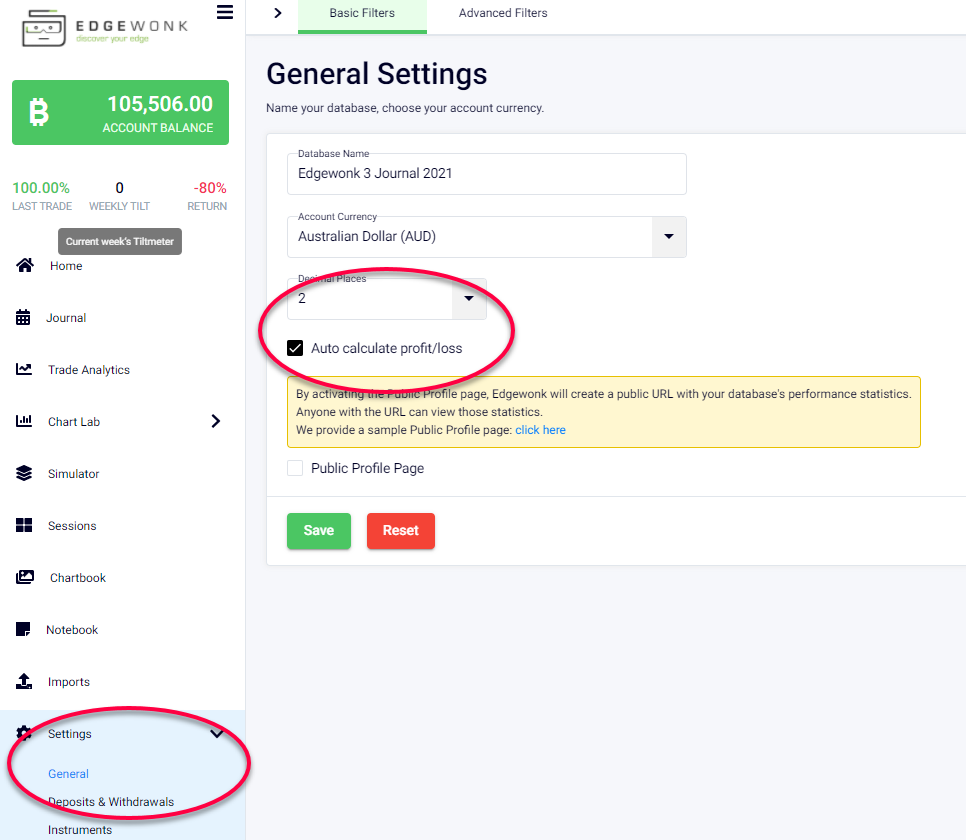Click the General Settings heading

(376, 74)
